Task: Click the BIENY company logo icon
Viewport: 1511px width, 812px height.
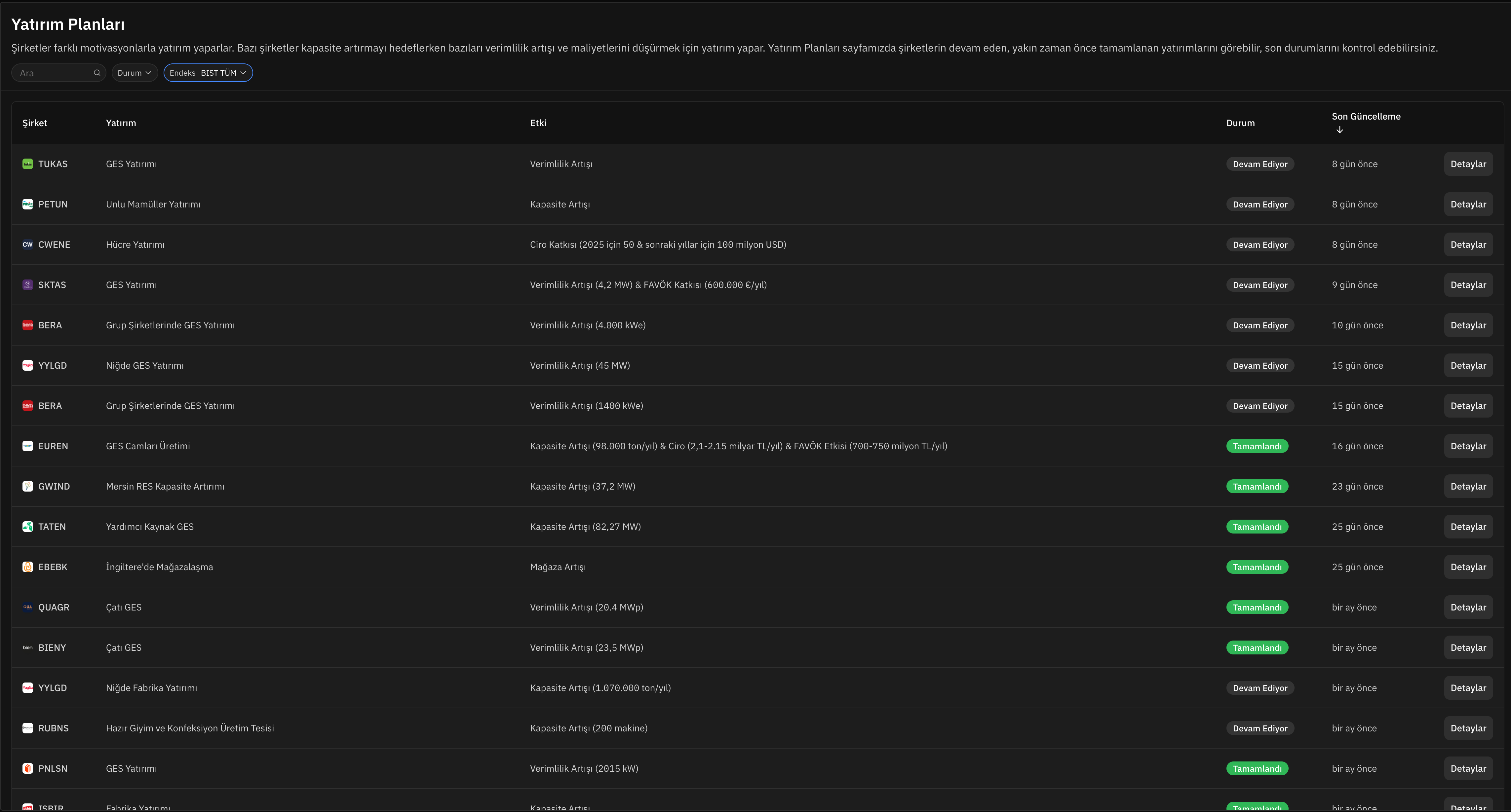Action: [27, 648]
